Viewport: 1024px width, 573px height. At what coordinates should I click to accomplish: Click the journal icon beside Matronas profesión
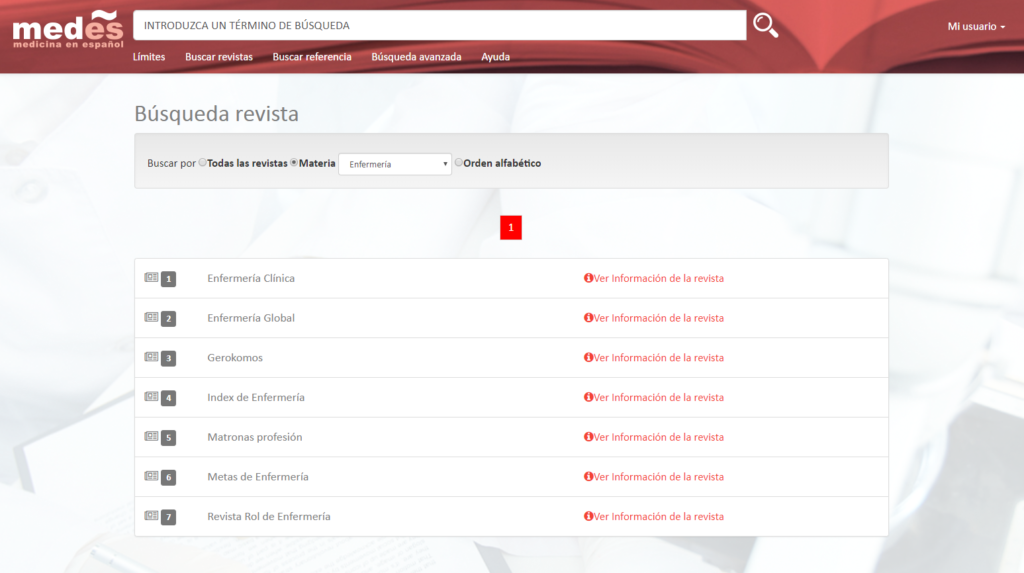click(x=152, y=437)
